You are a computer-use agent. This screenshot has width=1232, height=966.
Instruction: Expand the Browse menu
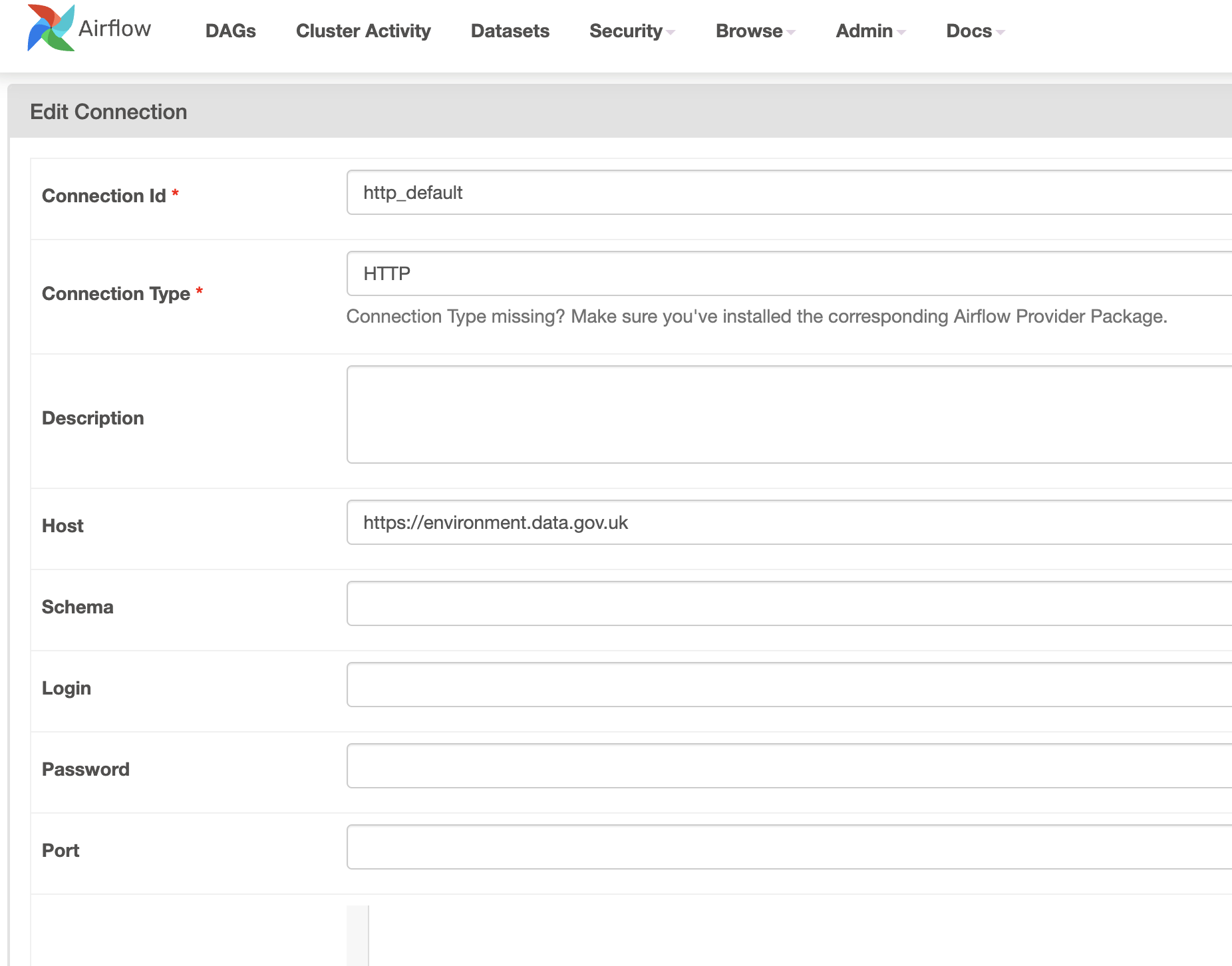756,31
